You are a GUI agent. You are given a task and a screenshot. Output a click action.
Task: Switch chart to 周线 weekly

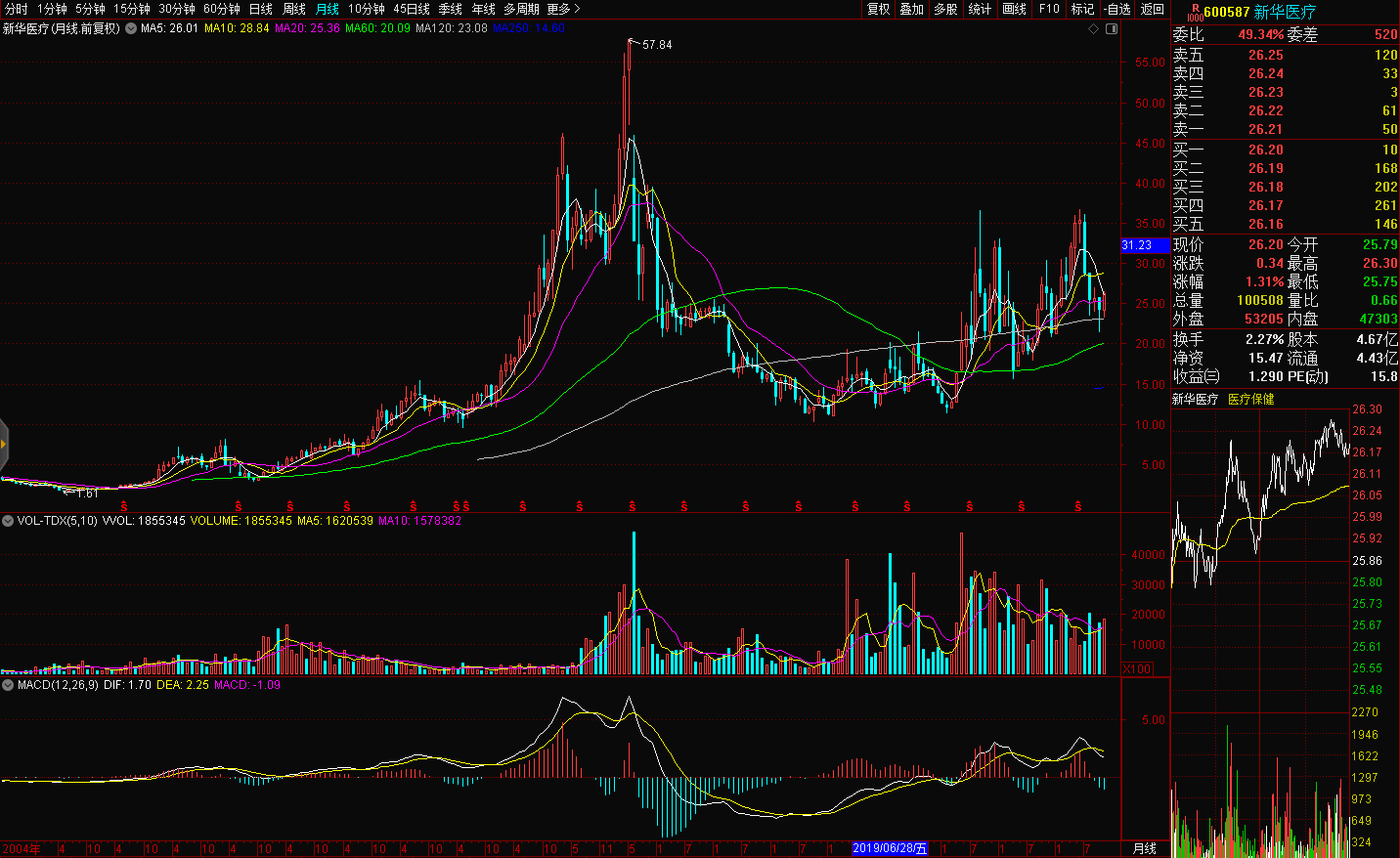(x=294, y=9)
